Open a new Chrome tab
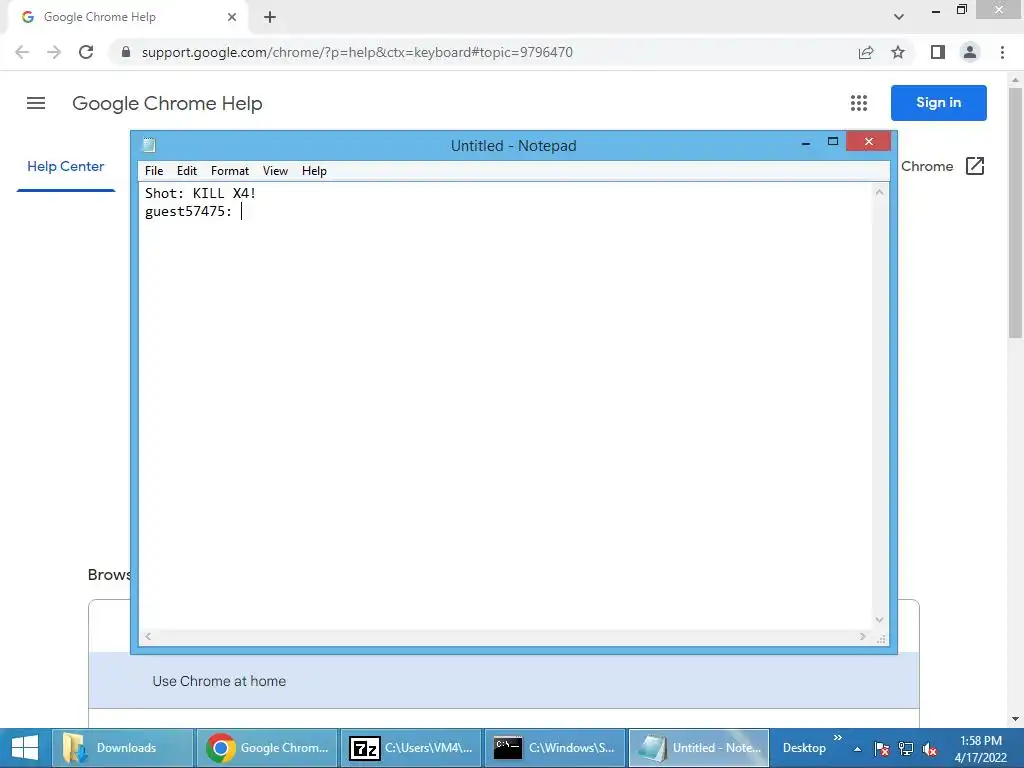Image resolution: width=1024 pixels, height=768 pixels. coord(270,17)
